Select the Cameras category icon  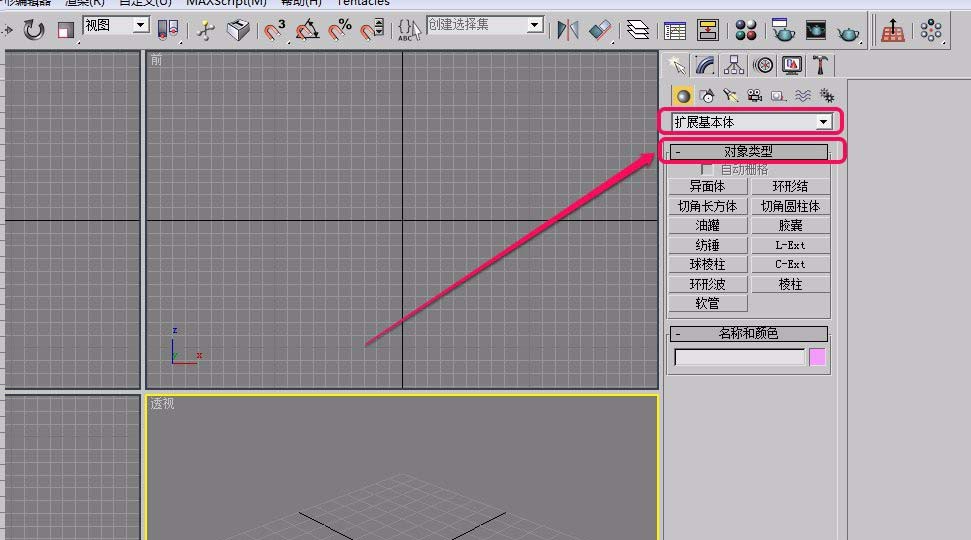coord(754,96)
